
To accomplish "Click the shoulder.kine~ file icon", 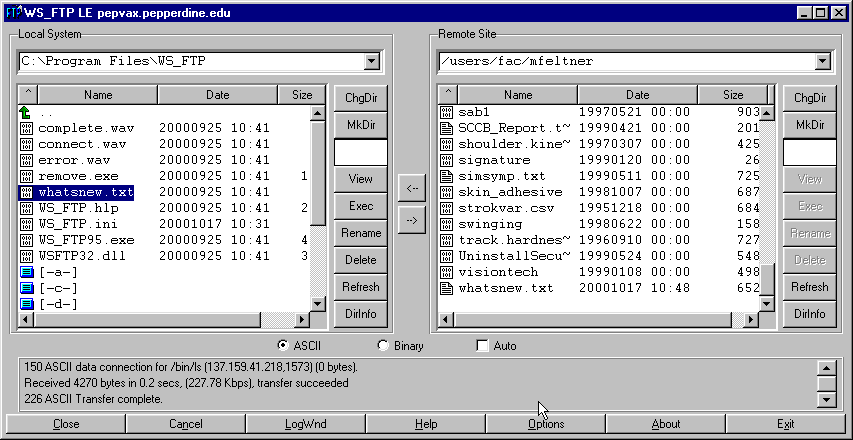I will (446, 144).
